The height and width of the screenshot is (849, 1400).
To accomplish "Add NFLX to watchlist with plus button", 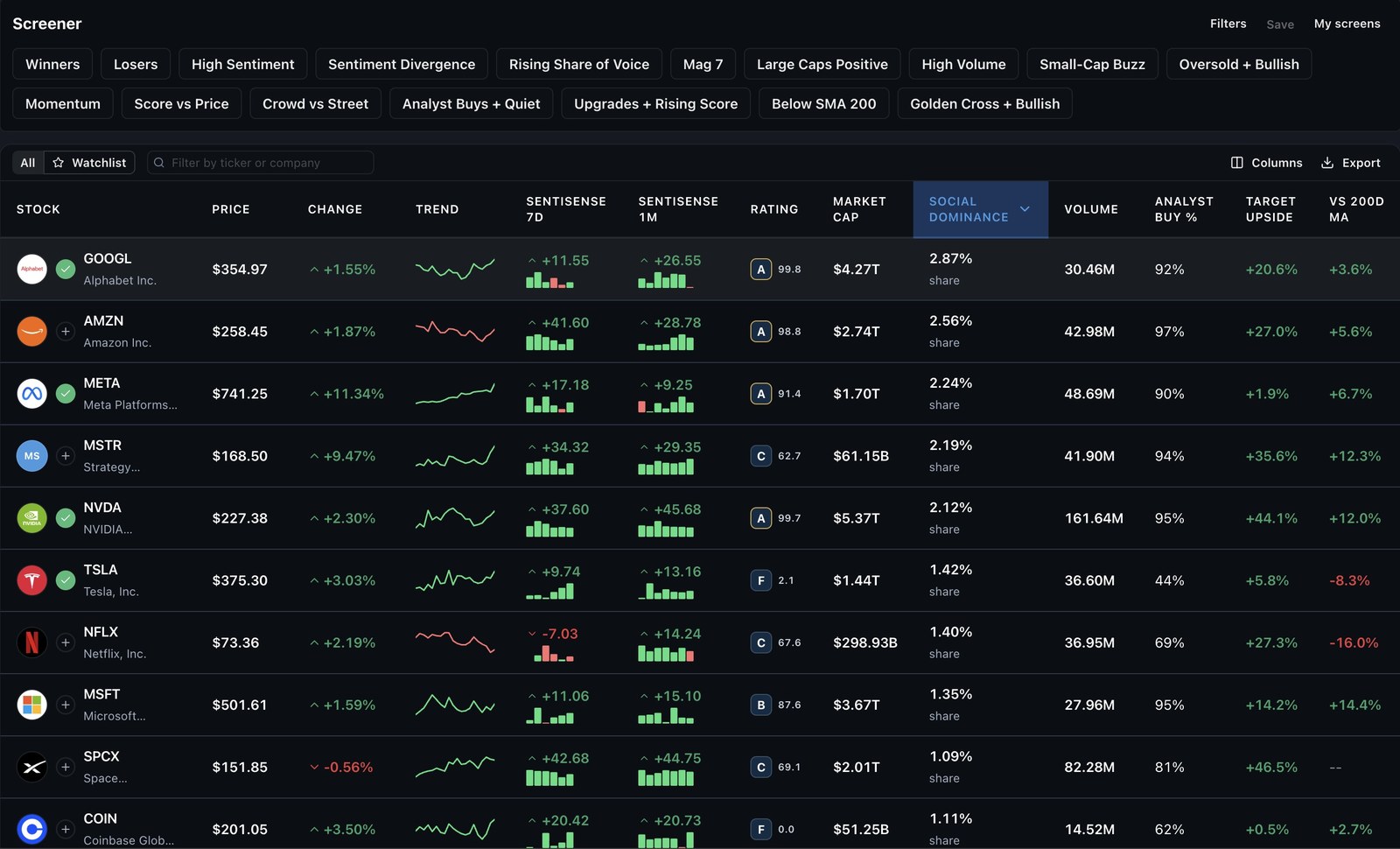I will click(66, 642).
